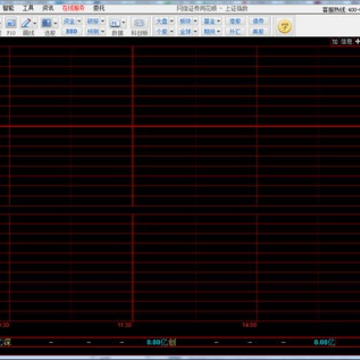
Task: Click the 板块 sector button label
Action: pyautogui.click(x=186, y=21)
